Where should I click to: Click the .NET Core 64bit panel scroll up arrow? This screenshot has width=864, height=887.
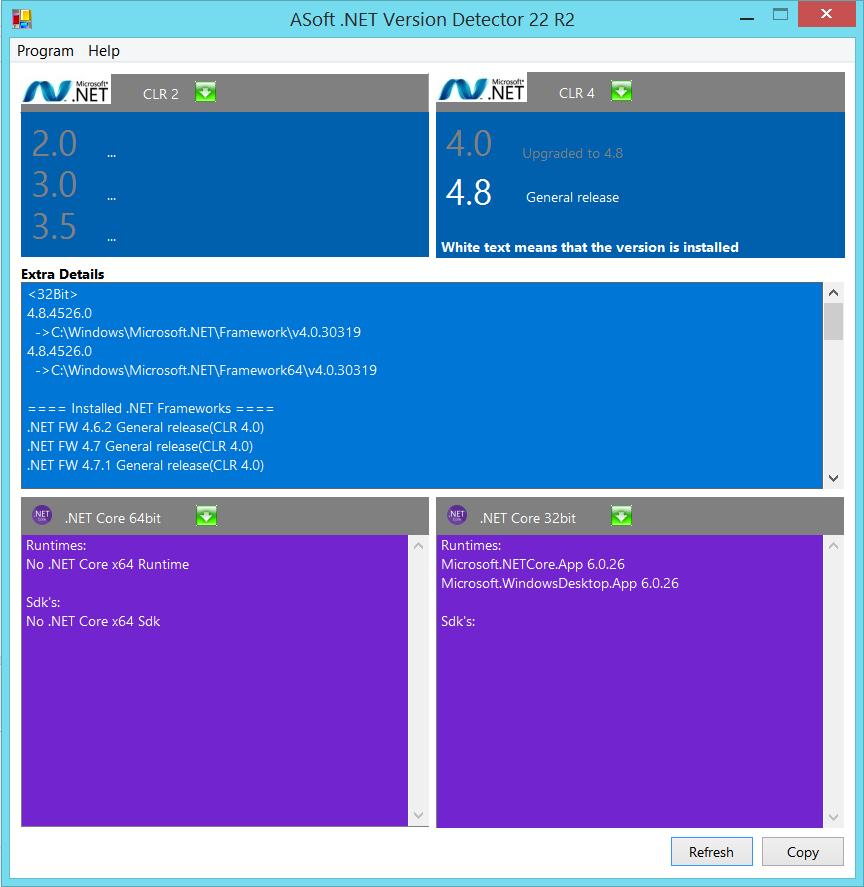click(x=418, y=546)
